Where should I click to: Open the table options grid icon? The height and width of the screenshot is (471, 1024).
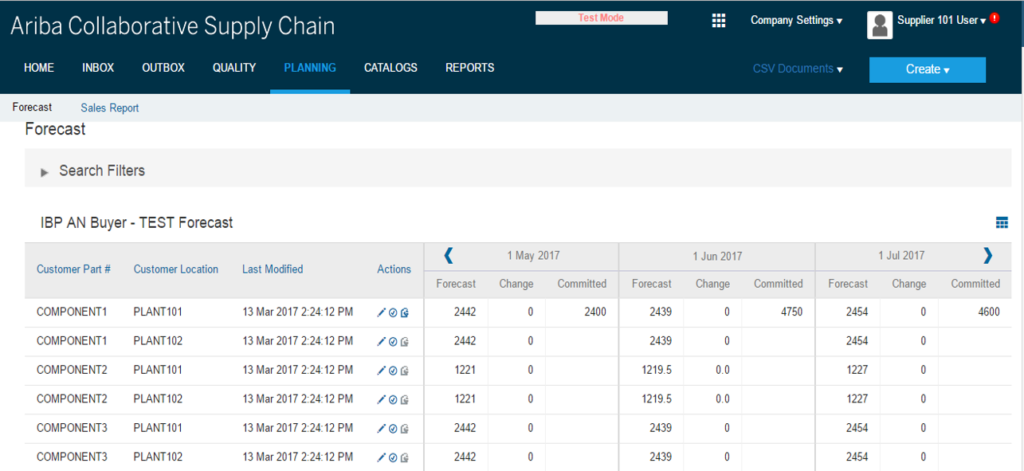click(1002, 223)
